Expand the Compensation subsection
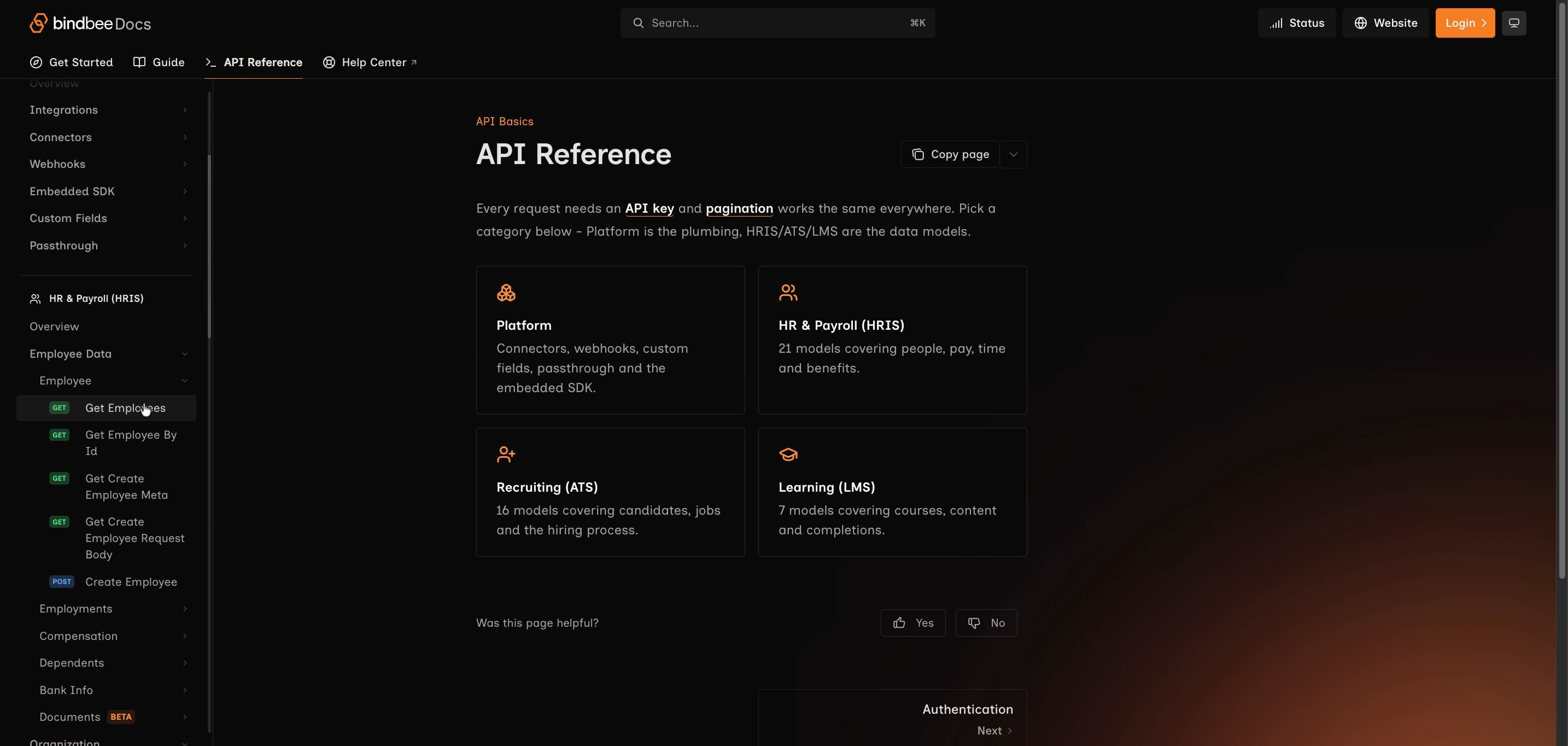The height and width of the screenshot is (746, 1568). [x=185, y=636]
